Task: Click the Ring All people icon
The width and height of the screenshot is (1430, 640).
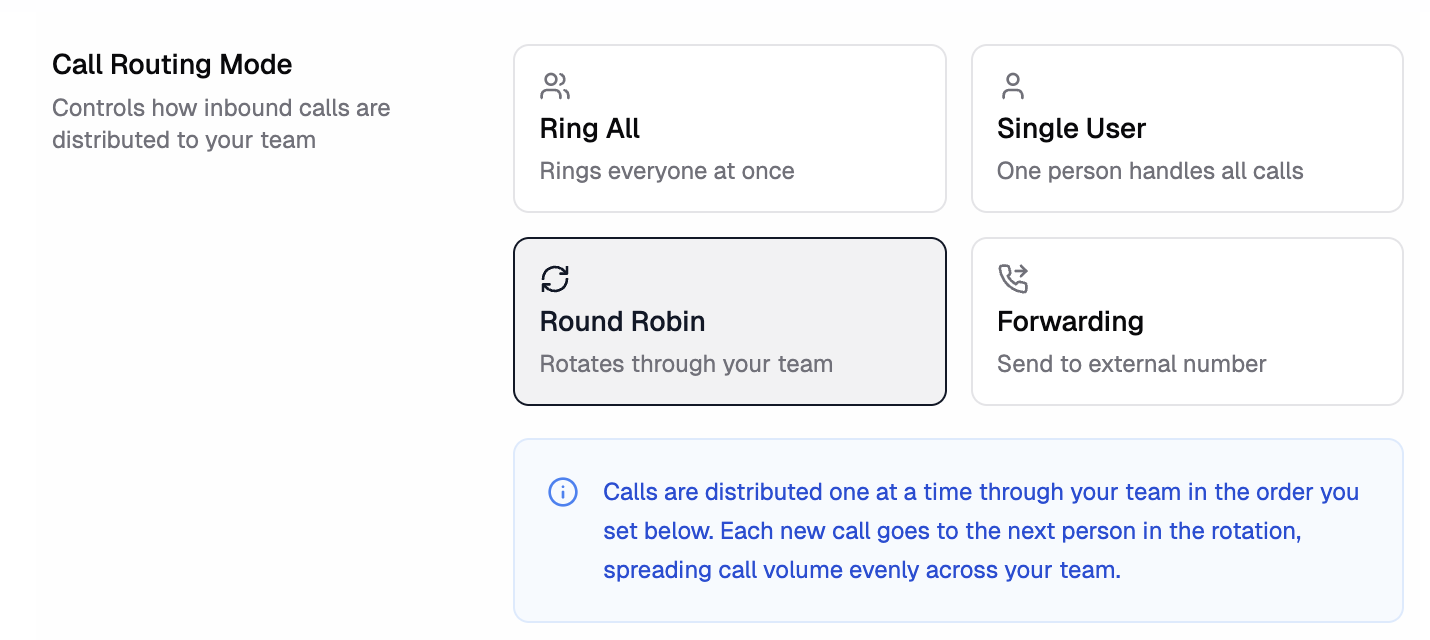Action: click(x=554, y=86)
